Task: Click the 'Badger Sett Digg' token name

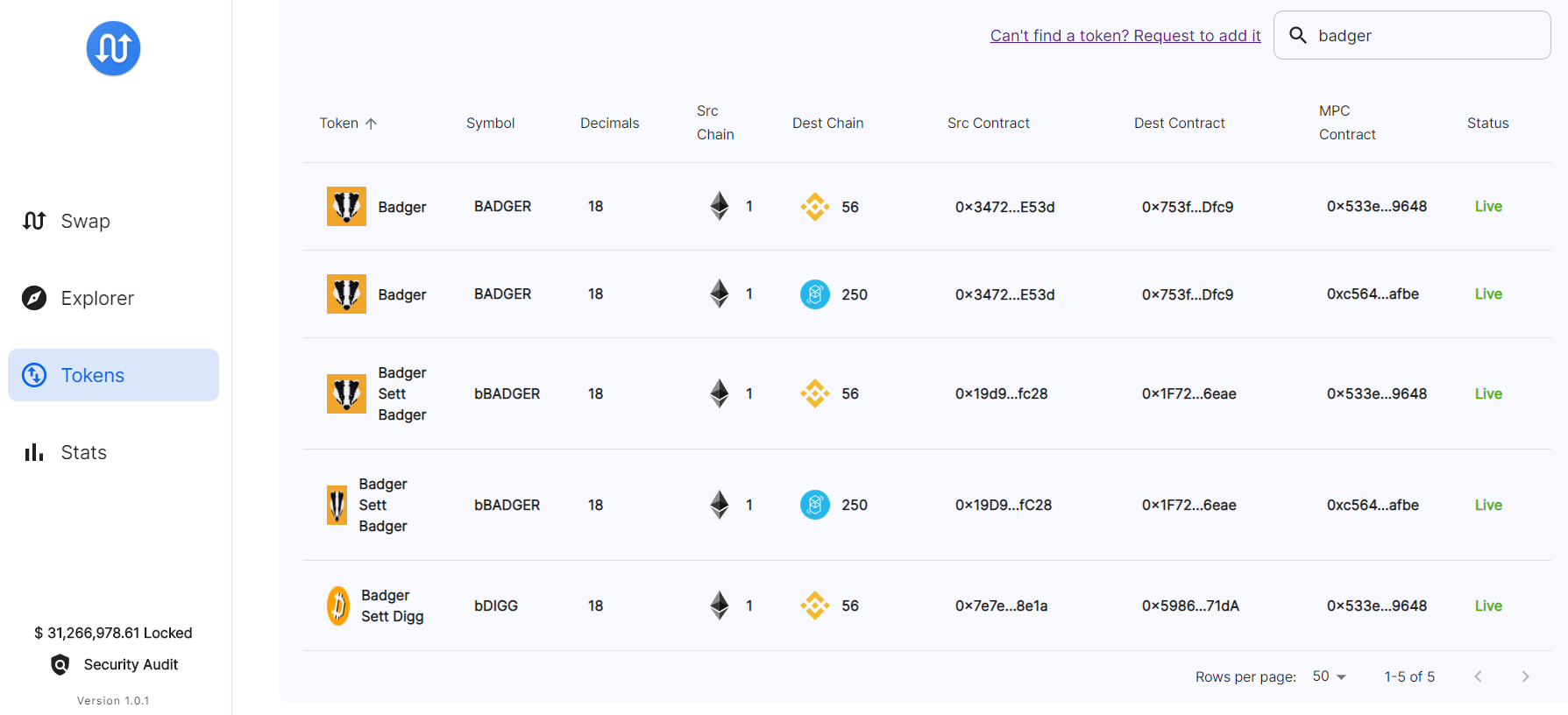Action: tap(393, 605)
